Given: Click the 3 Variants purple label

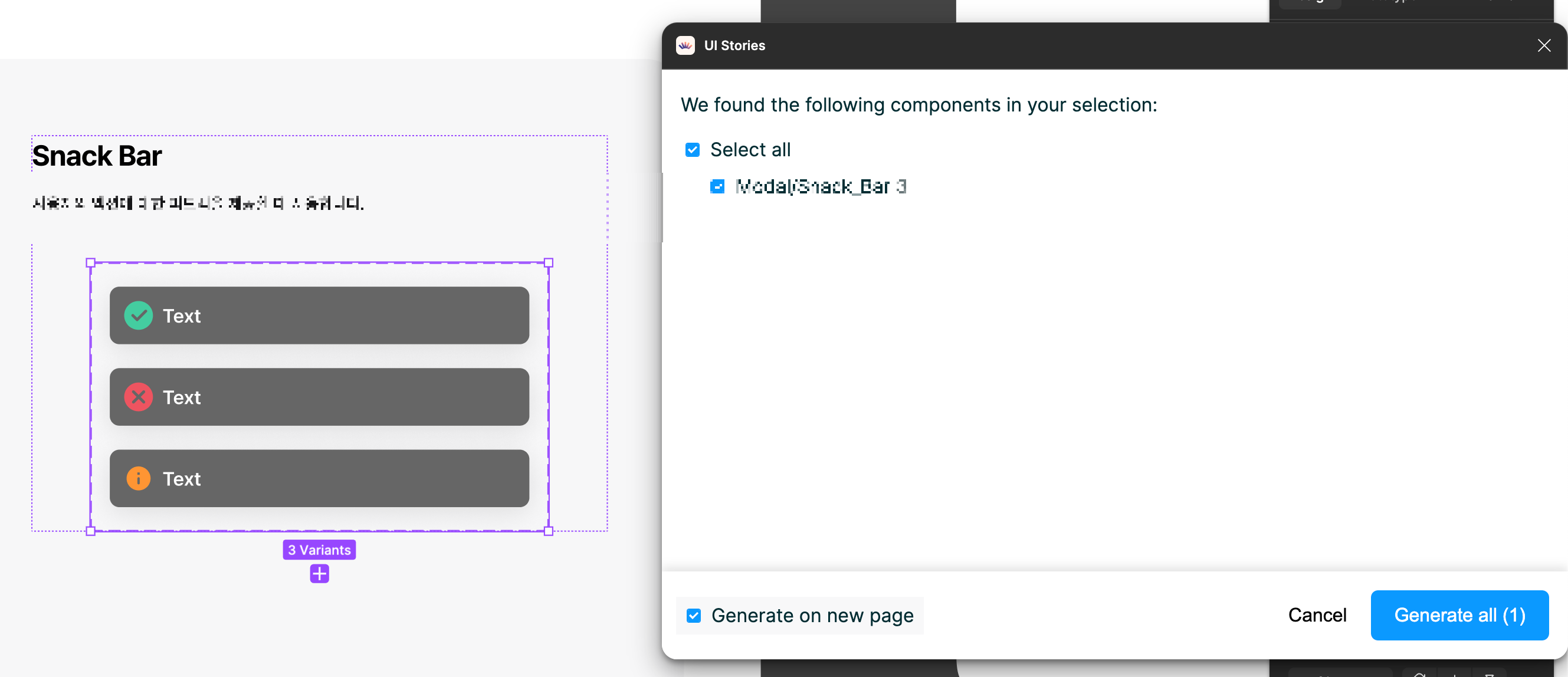Looking at the screenshot, I should tap(319, 550).
